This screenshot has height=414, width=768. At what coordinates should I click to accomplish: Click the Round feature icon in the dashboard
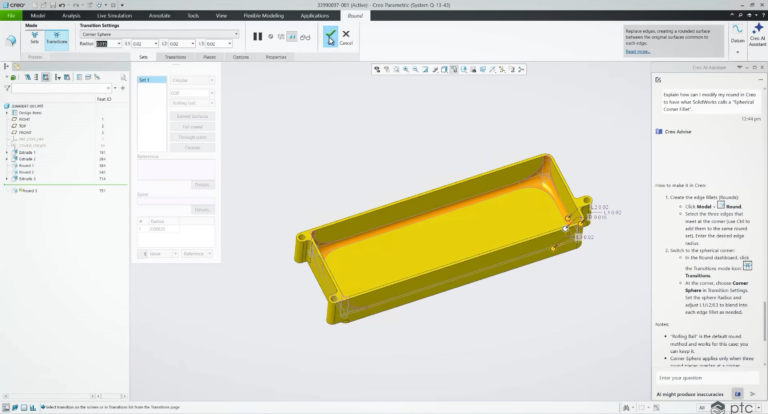point(11,40)
